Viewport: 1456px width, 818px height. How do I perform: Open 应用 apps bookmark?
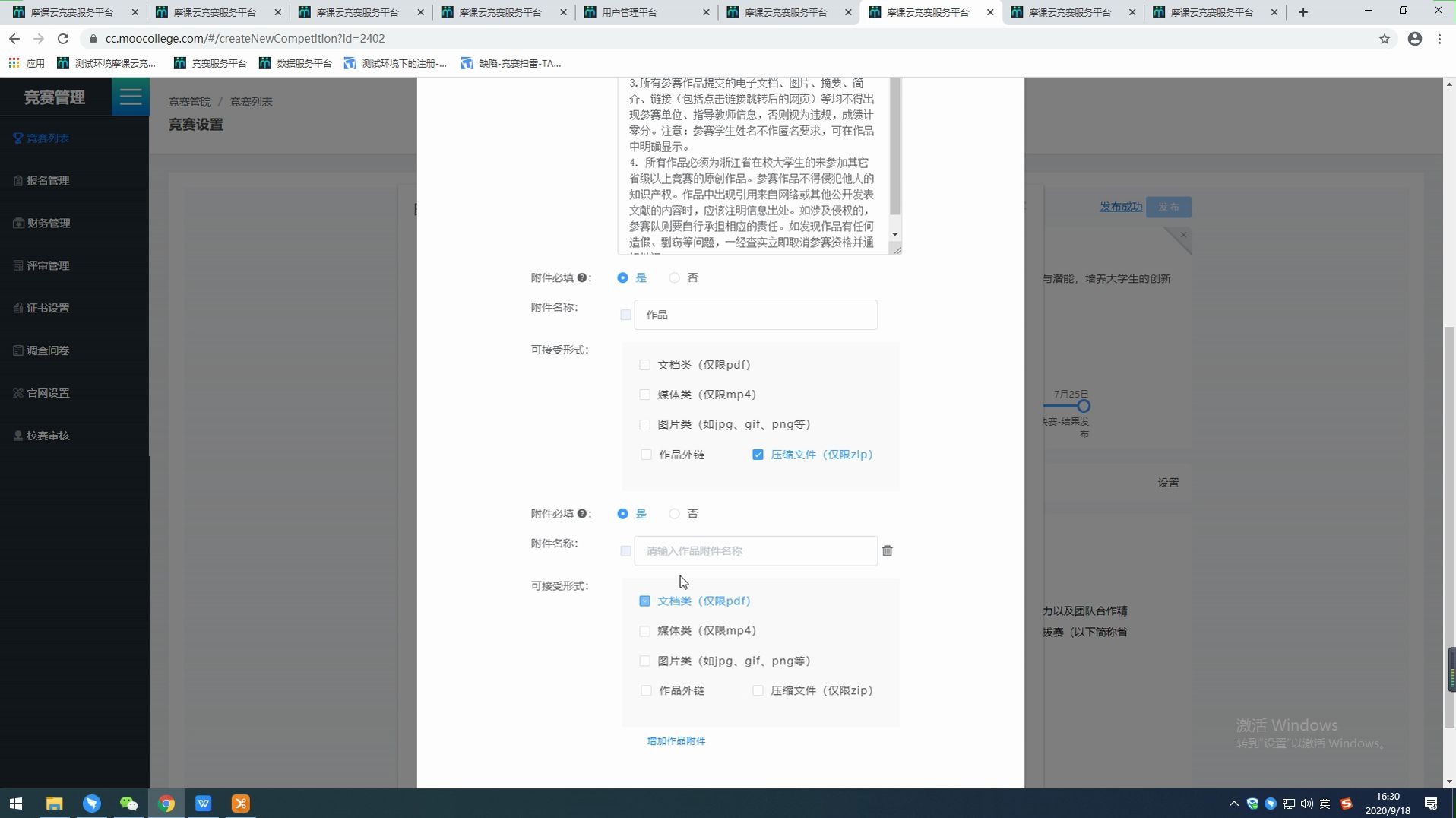coord(27,63)
